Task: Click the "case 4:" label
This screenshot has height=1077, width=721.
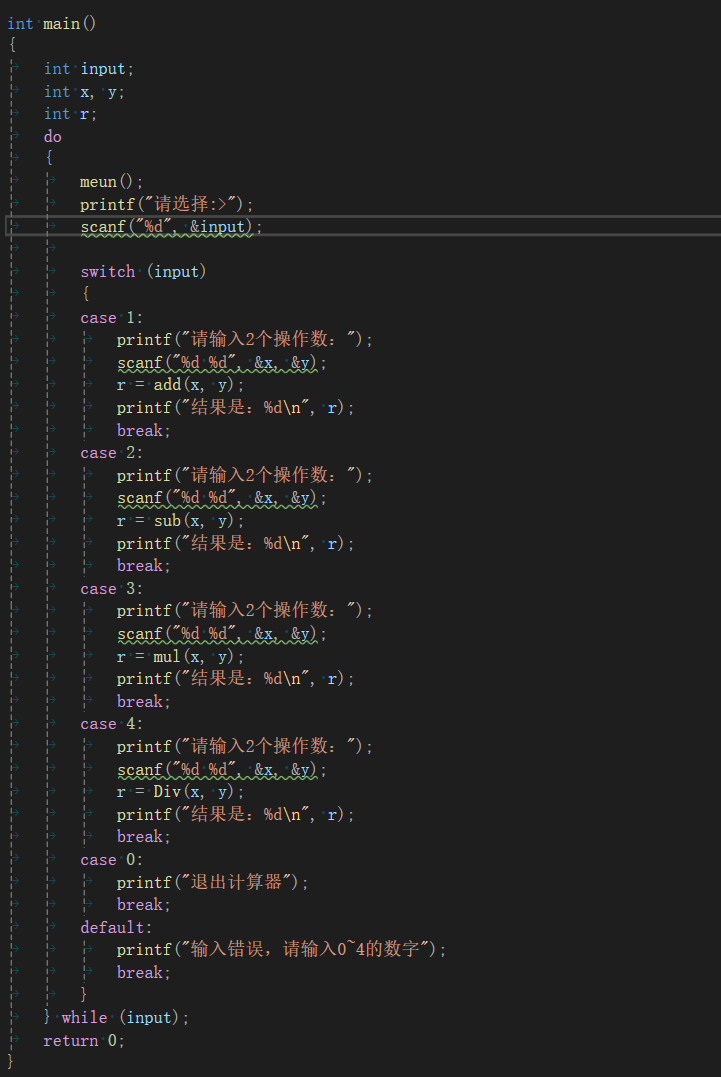Action: (111, 724)
